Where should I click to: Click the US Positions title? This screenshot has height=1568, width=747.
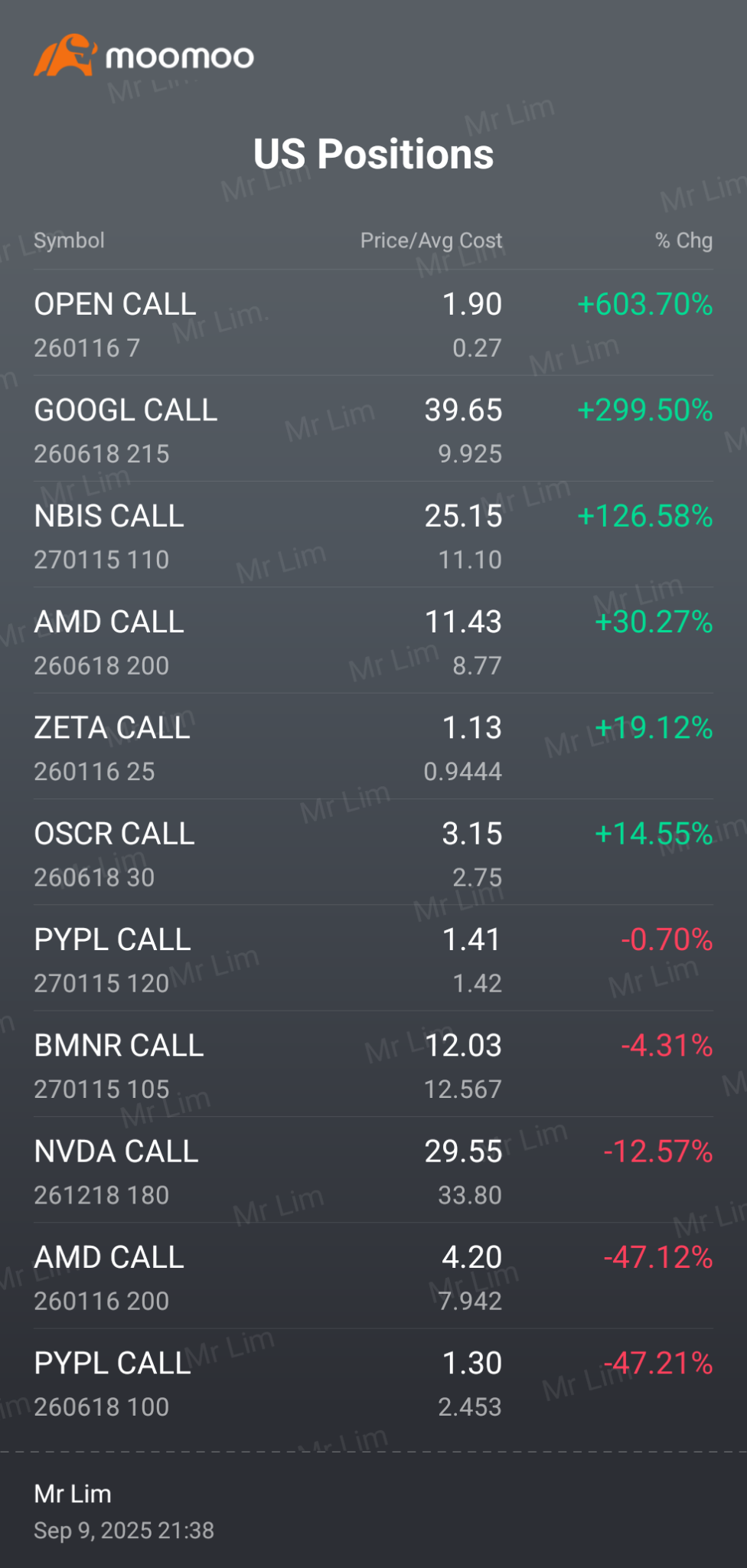click(373, 154)
